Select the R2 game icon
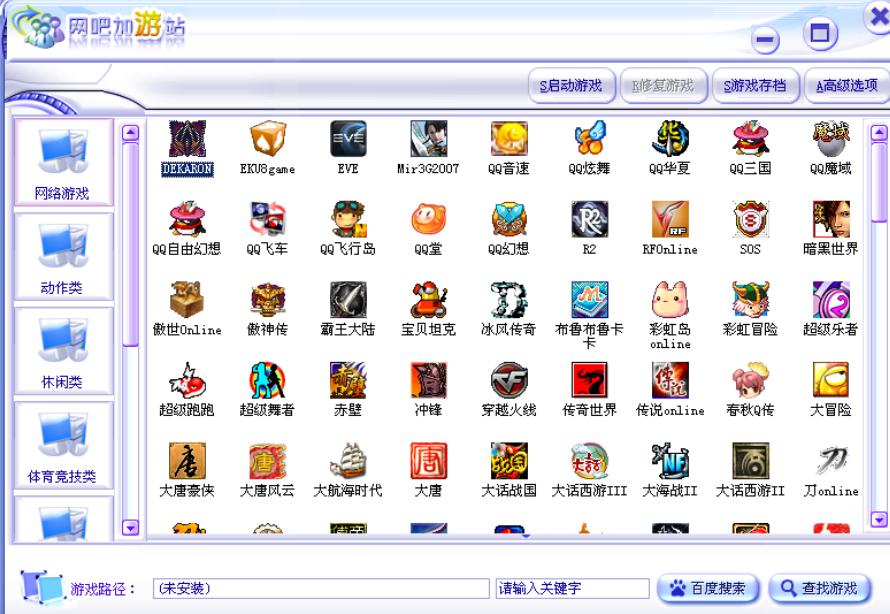This screenshot has height=614, width=890. pyautogui.click(x=590, y=219)
